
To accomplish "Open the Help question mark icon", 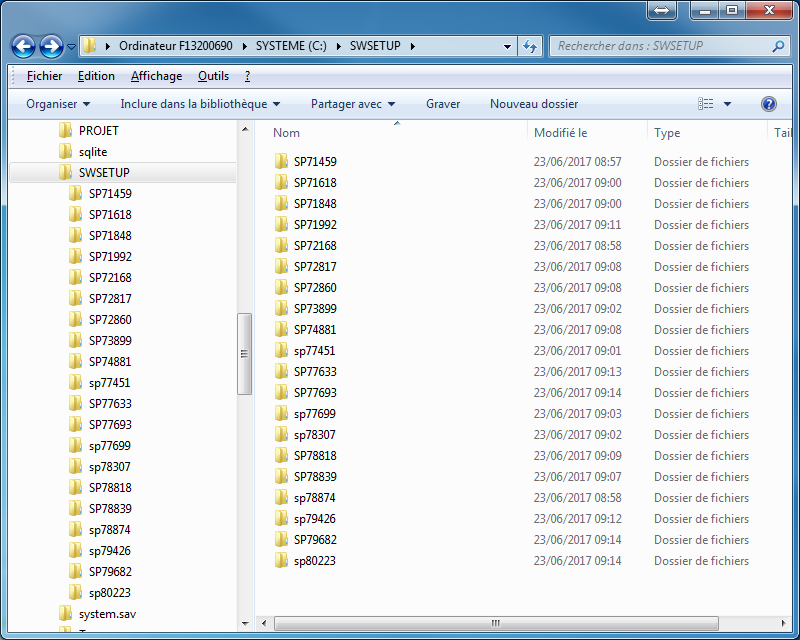I will (768, 104).
